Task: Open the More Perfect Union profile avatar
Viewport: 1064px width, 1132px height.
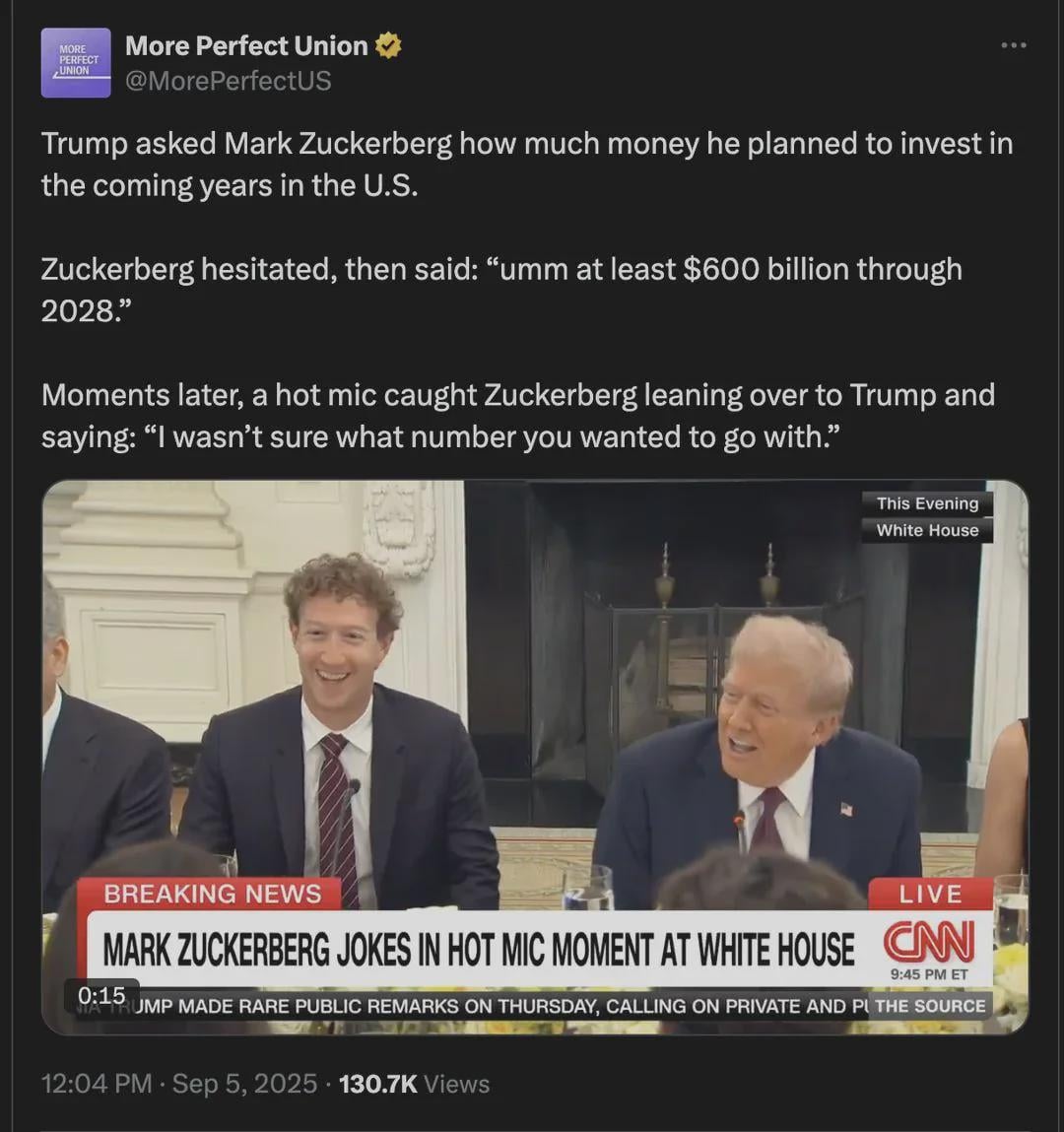Action: (x=76, y=63)
